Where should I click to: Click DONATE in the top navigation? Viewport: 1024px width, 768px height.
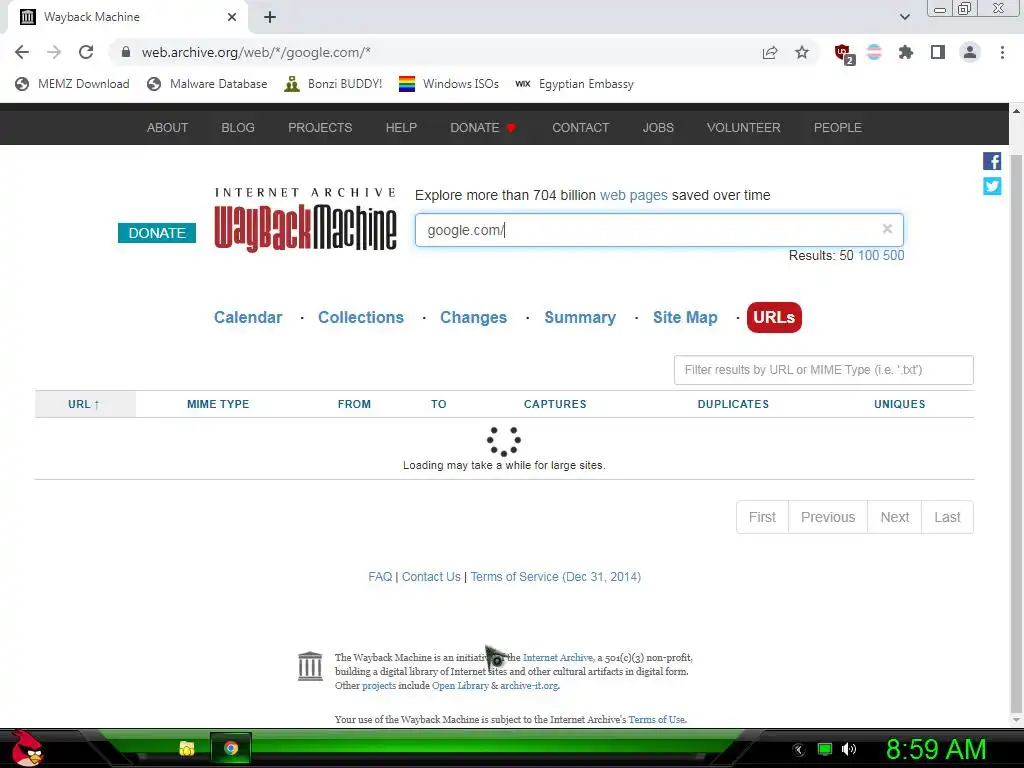483,127
